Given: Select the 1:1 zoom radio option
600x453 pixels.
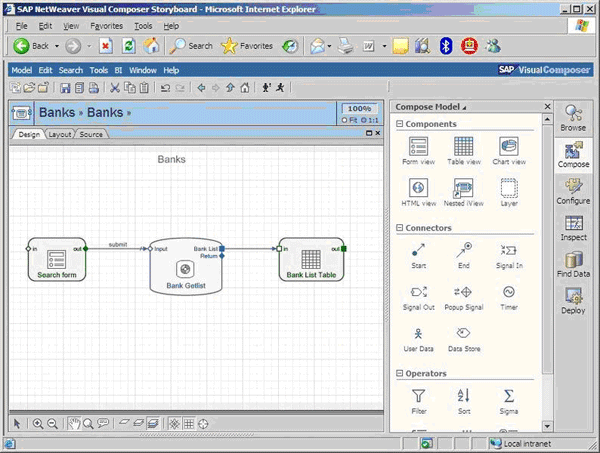Looking at the screenshot, I should tap(370, 120).
